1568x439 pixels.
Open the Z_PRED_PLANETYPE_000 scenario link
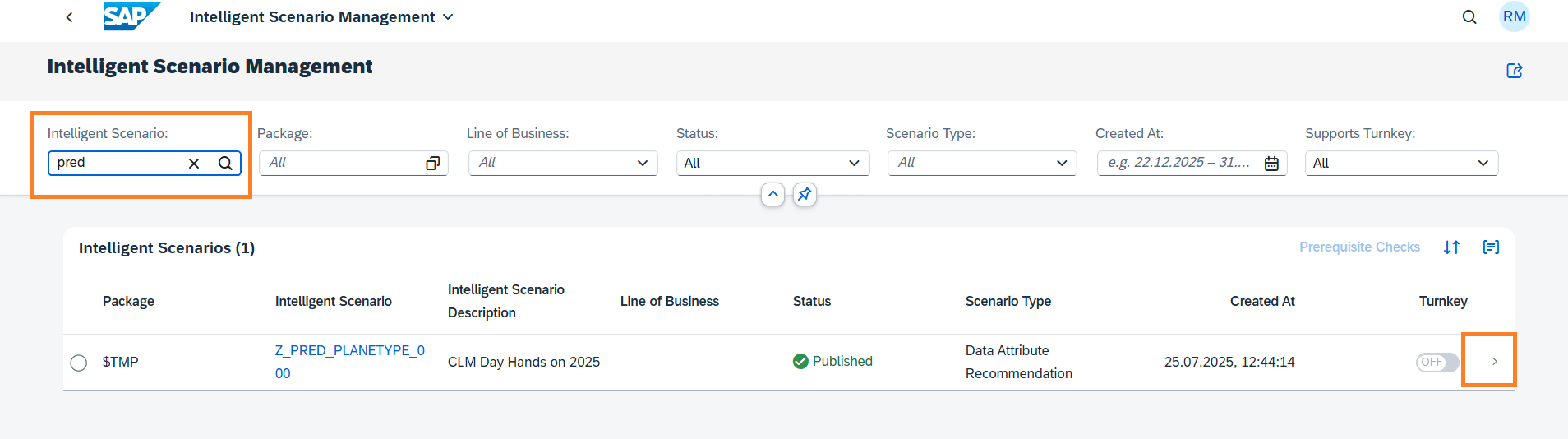pos(349,351)
